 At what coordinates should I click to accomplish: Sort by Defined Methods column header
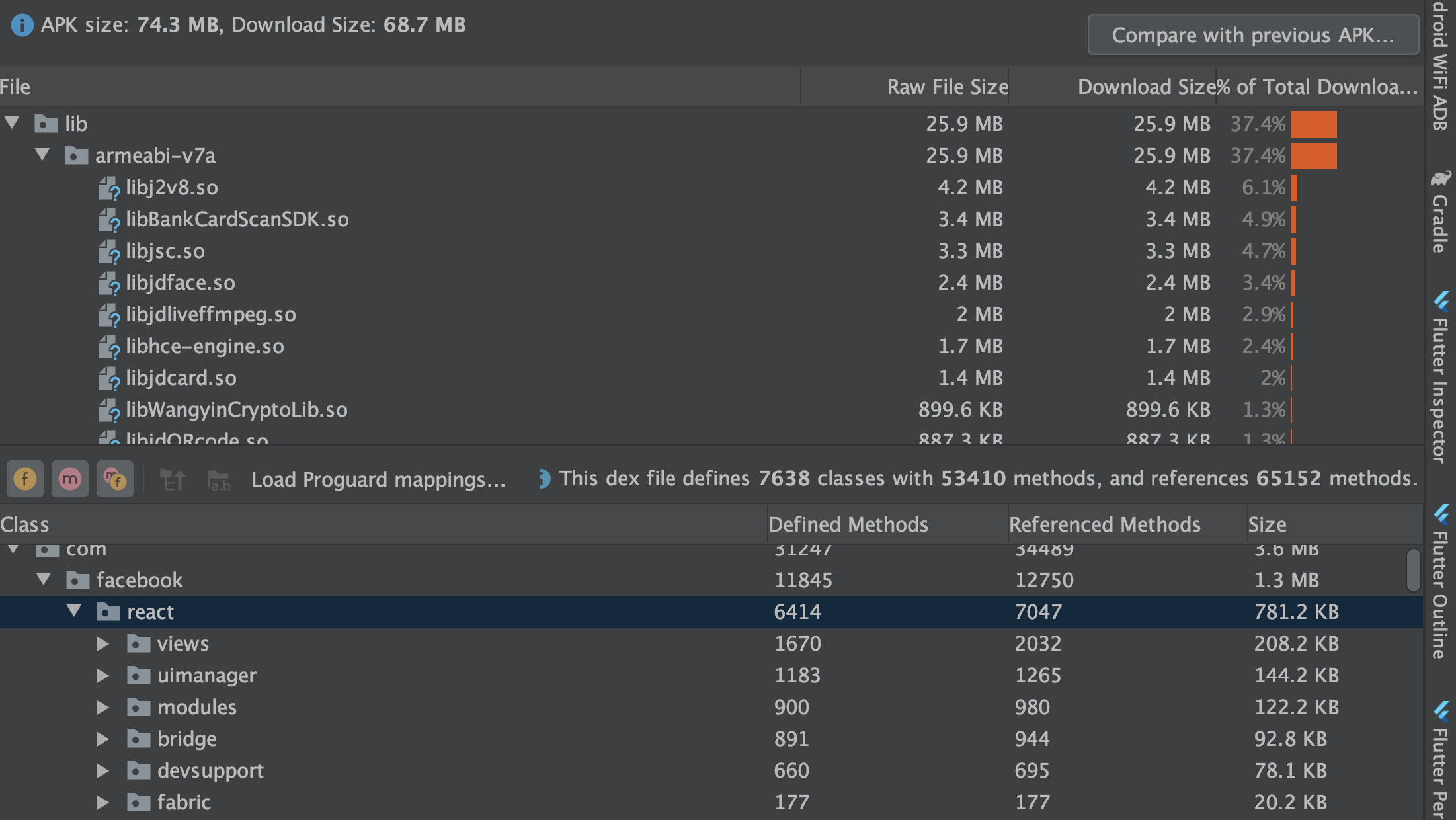848,524
